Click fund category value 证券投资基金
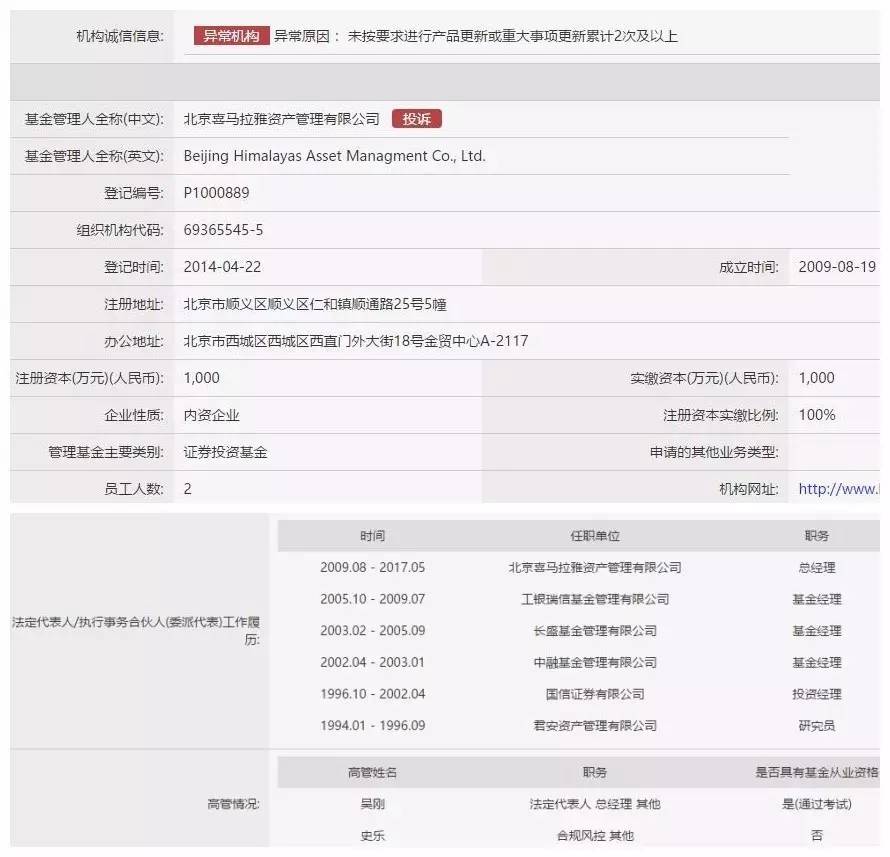 click(225, 452)
